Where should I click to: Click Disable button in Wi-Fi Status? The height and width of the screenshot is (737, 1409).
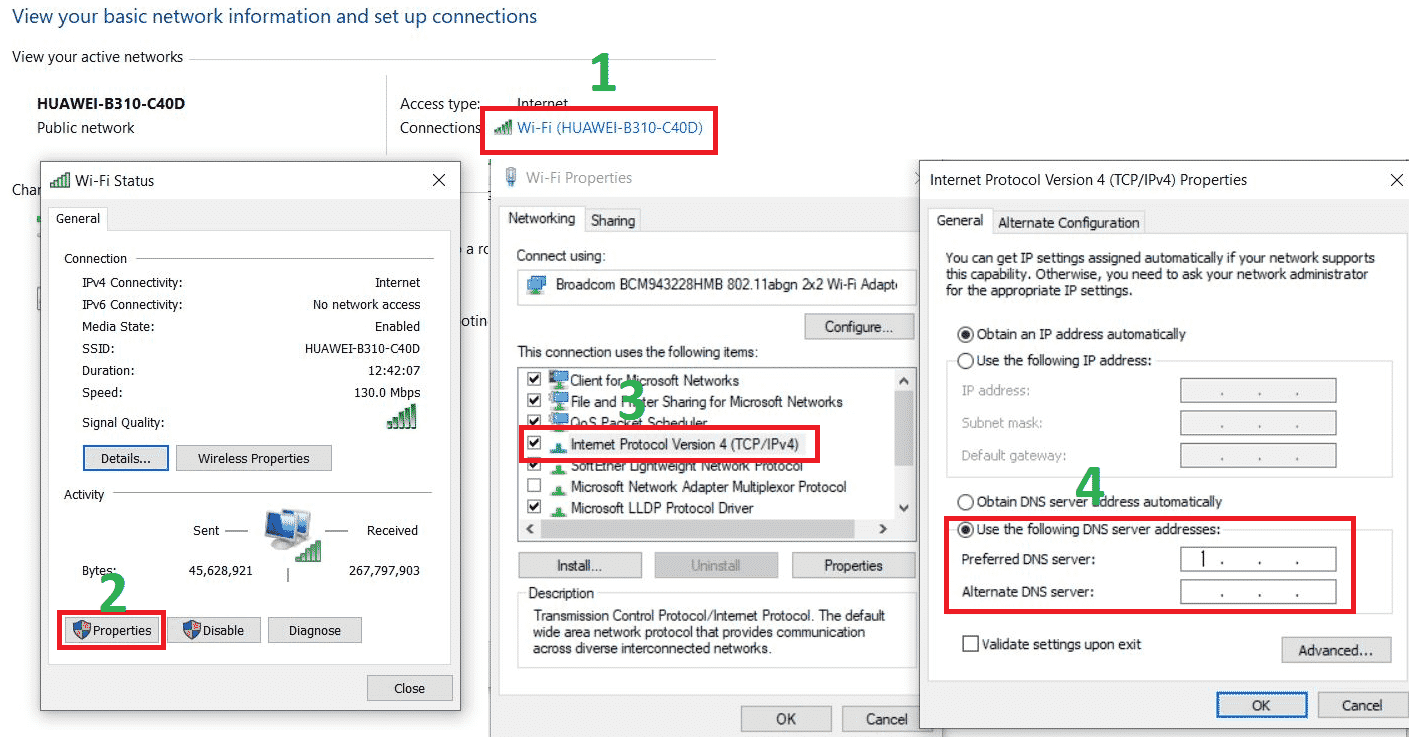point(213,630)
